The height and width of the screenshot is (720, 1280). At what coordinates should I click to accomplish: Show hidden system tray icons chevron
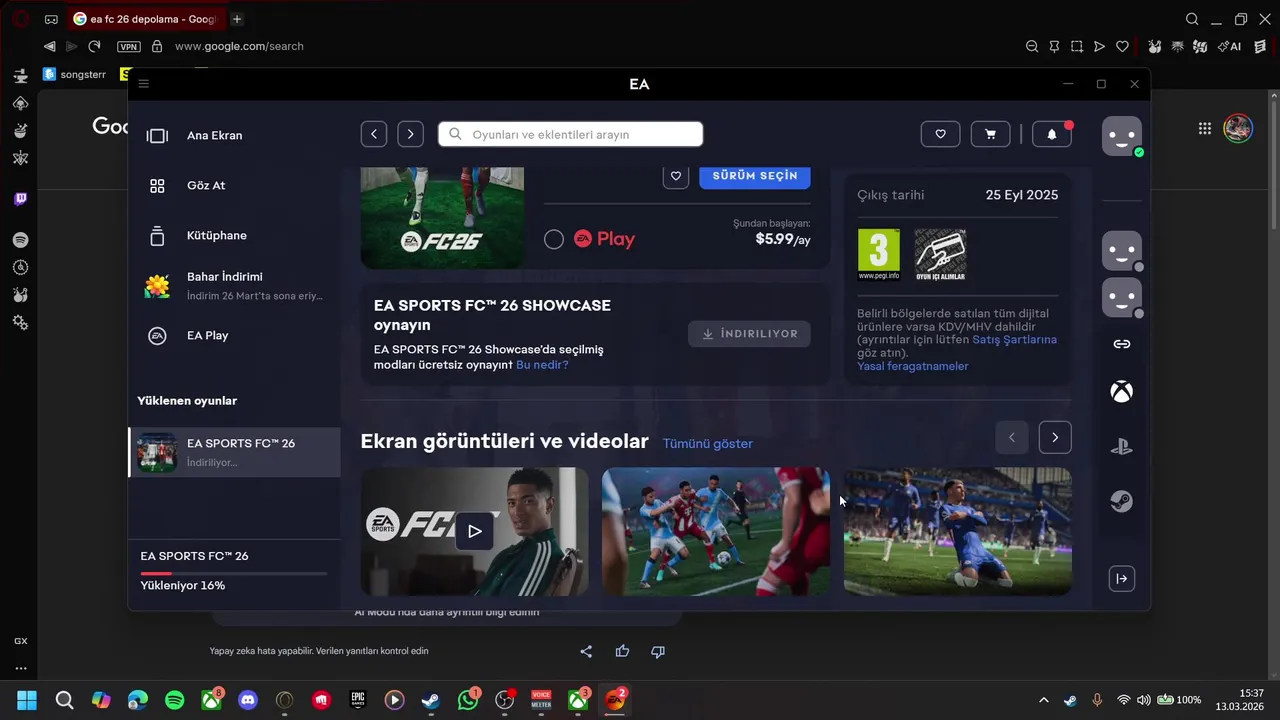click(x=1044, y=700)
